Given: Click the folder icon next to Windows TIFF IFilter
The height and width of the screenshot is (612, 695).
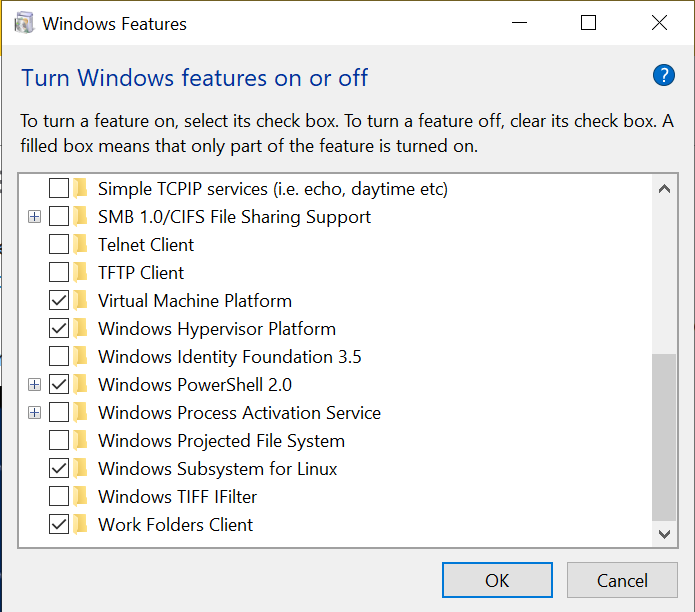Looking at the screenshot, I should tap(81, 497).
